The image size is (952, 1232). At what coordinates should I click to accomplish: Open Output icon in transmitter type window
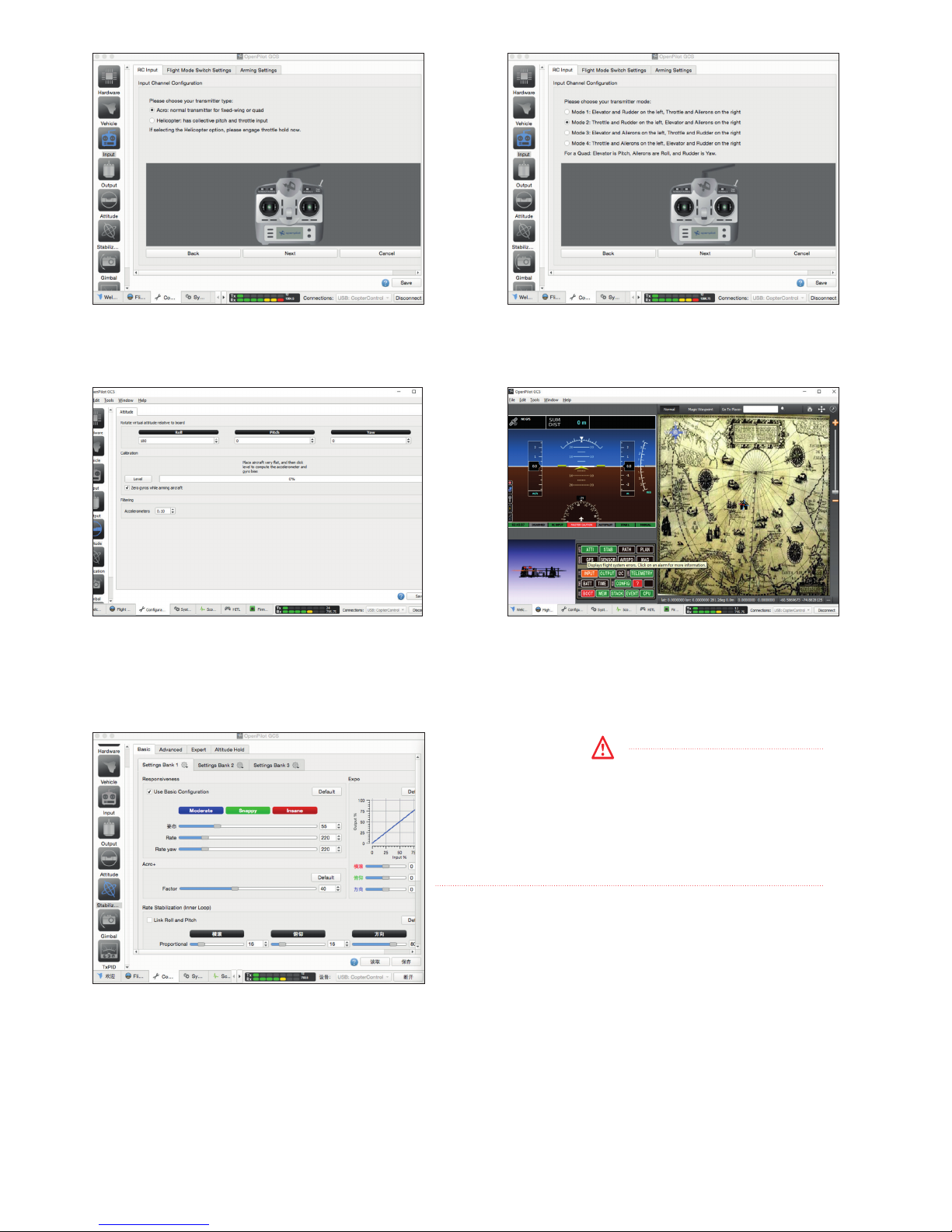(109, 169)
